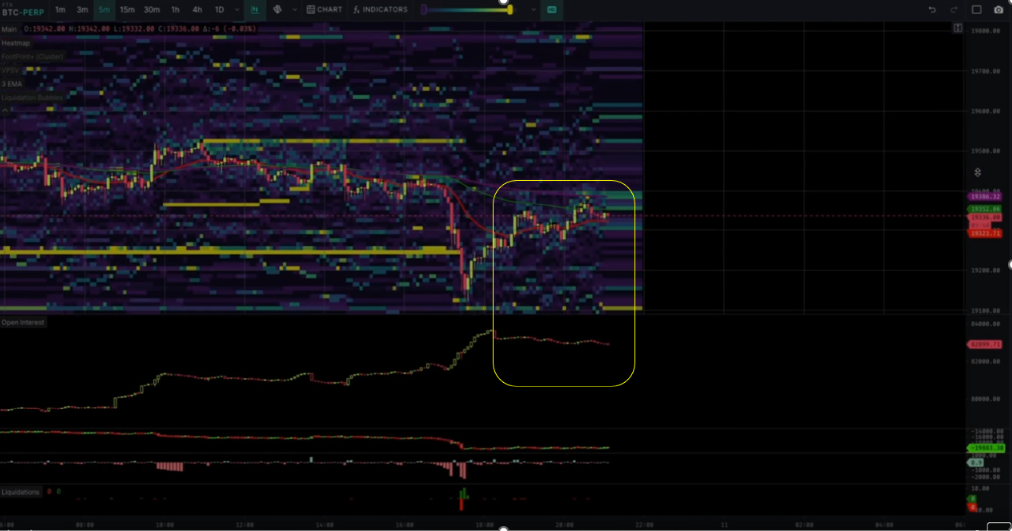Expand more timeframes dropdown after 1D
Image resolution: width=1012 pixels, height=531 pixels.
237,10
